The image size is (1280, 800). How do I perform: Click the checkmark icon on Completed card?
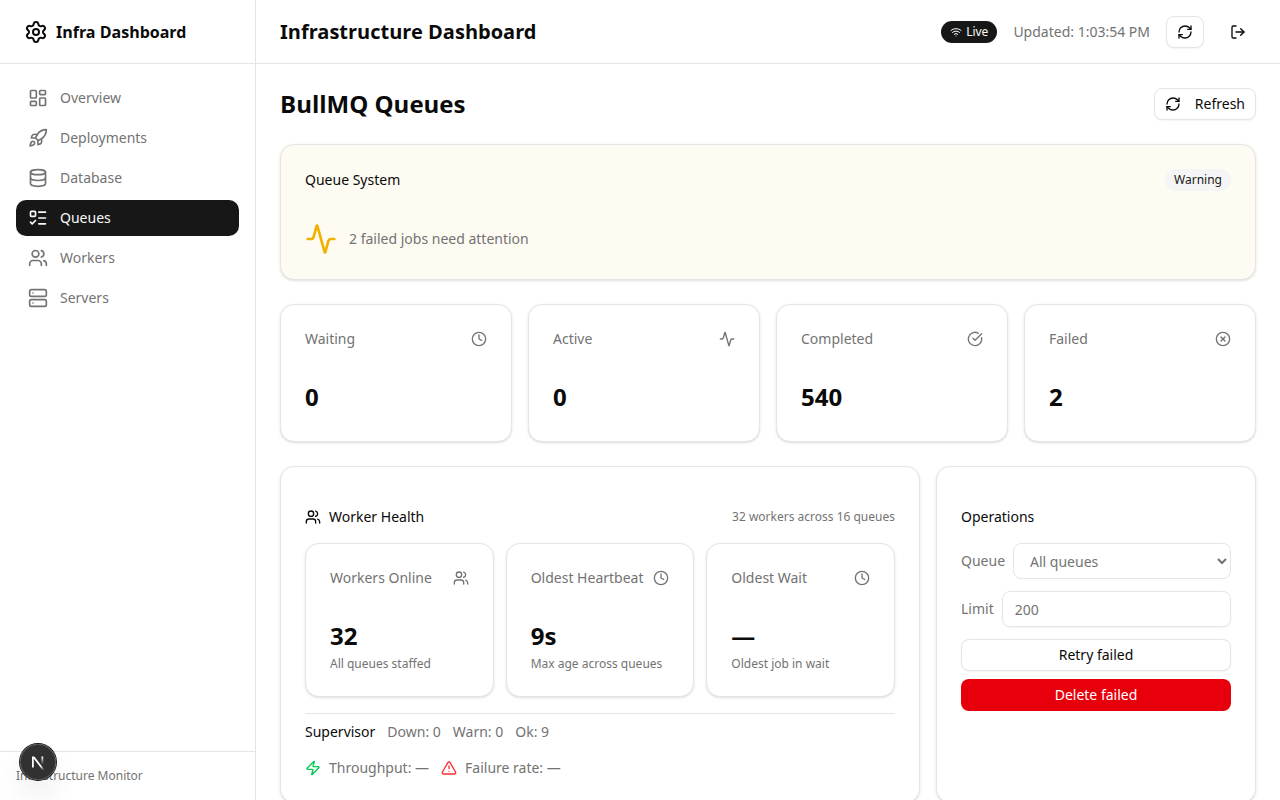point(975,339)
